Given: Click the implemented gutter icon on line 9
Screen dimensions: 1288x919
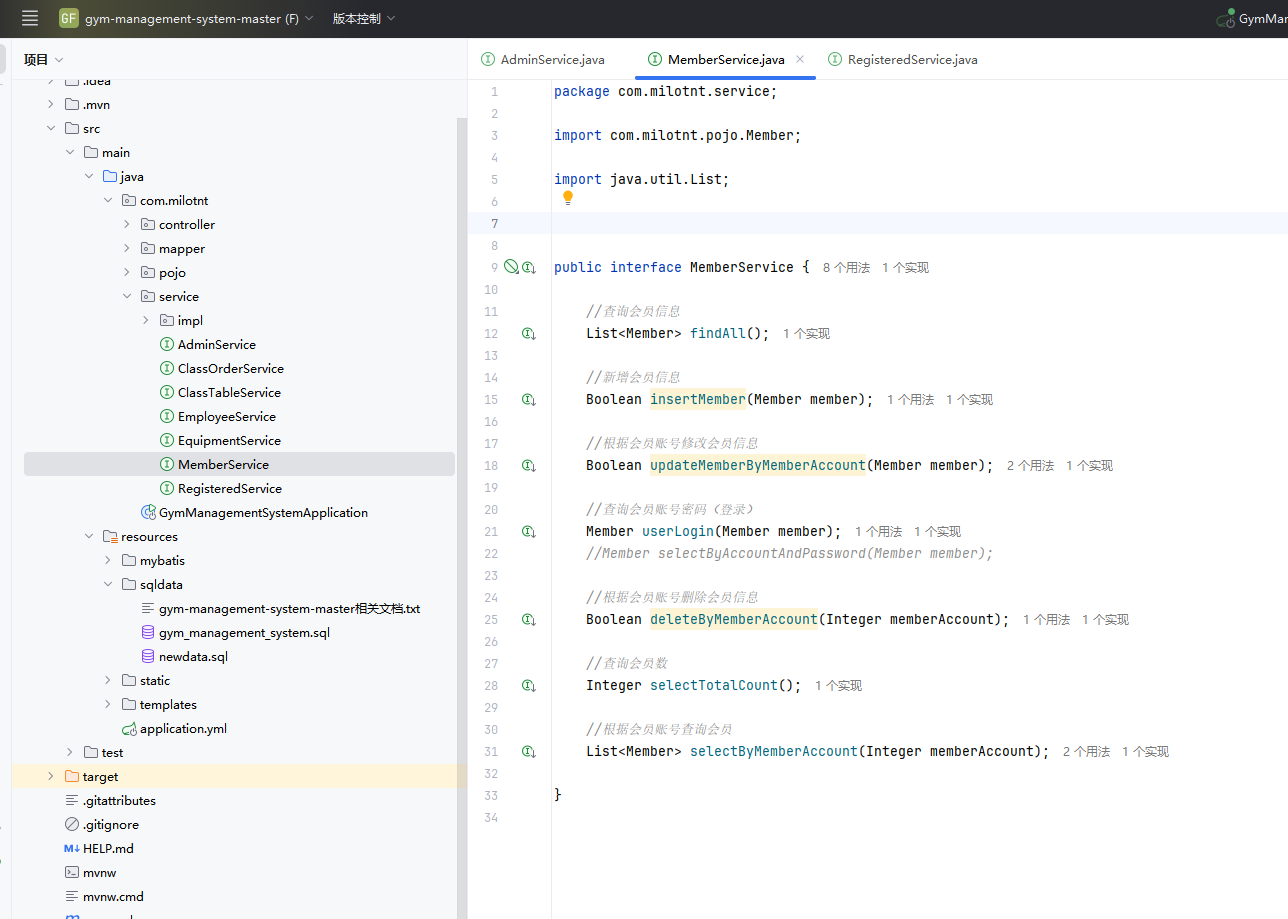Looking at the screenshot, I should tap(528, 267).
